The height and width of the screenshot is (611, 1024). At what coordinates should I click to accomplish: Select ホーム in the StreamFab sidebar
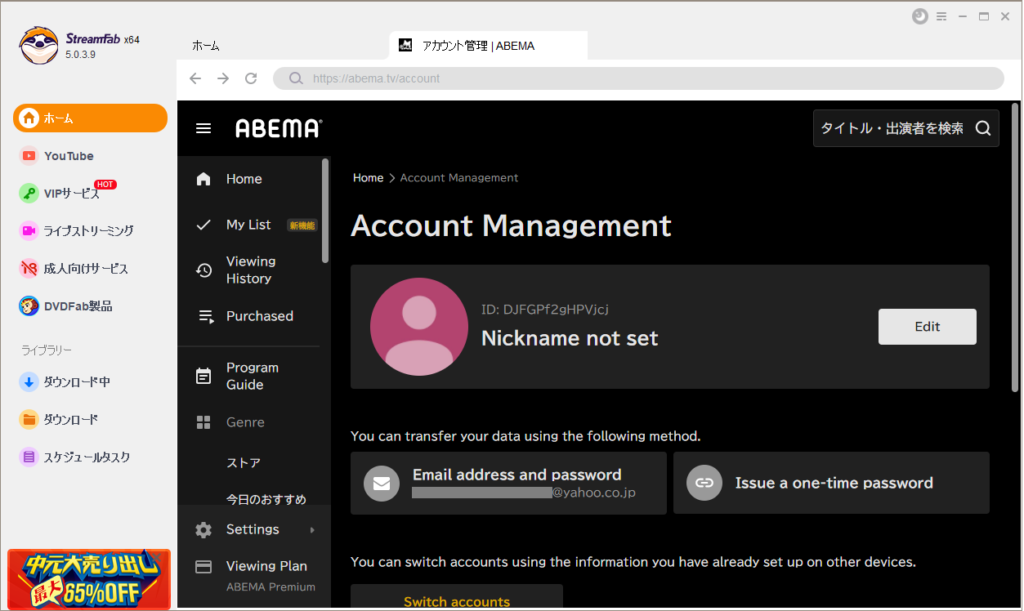[x=90, y=118]
